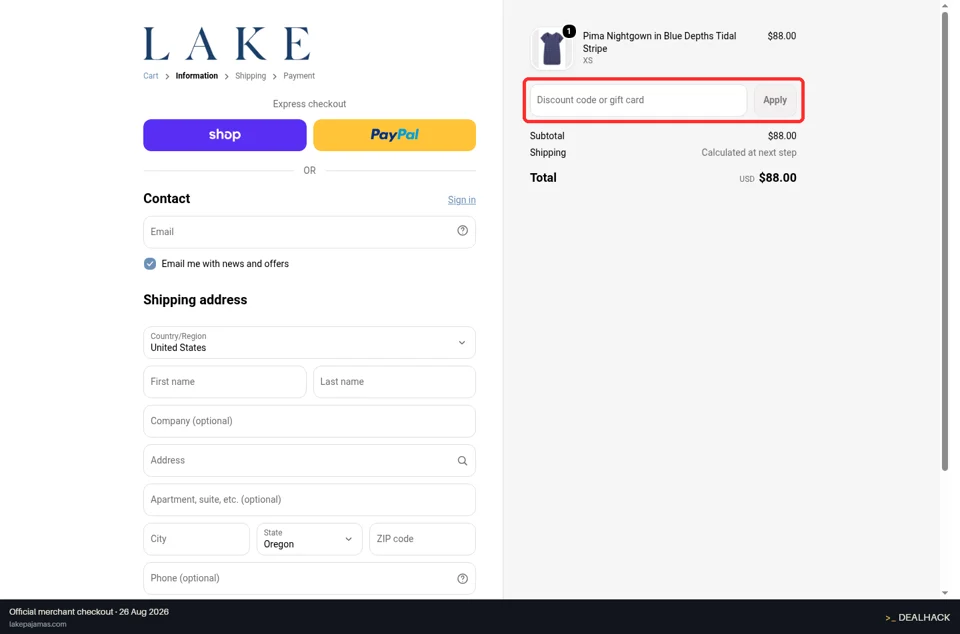This screenshot has width=960, height=634.
Task: Click the page vertical scrollbar
Action: [x=945, y=242]
